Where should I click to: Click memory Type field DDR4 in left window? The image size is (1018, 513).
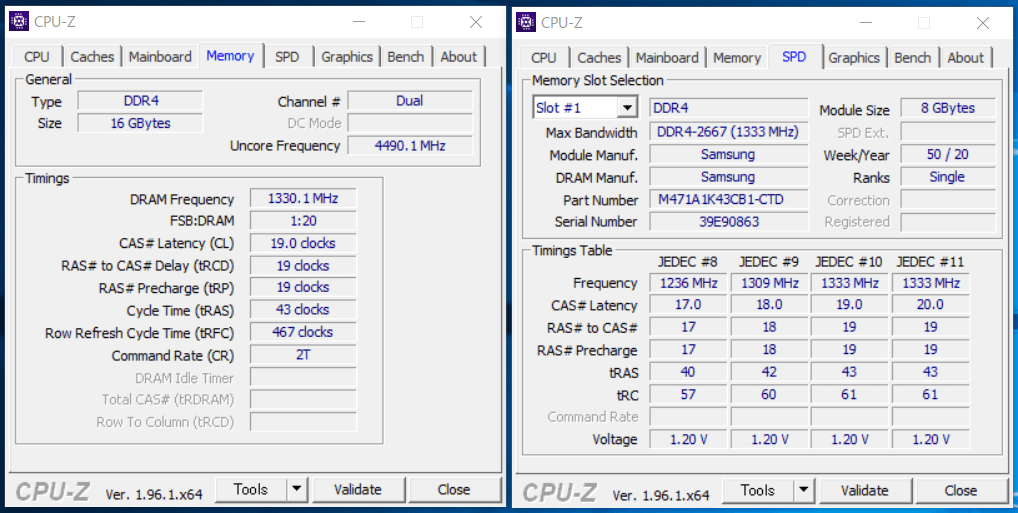click(140, 101)
